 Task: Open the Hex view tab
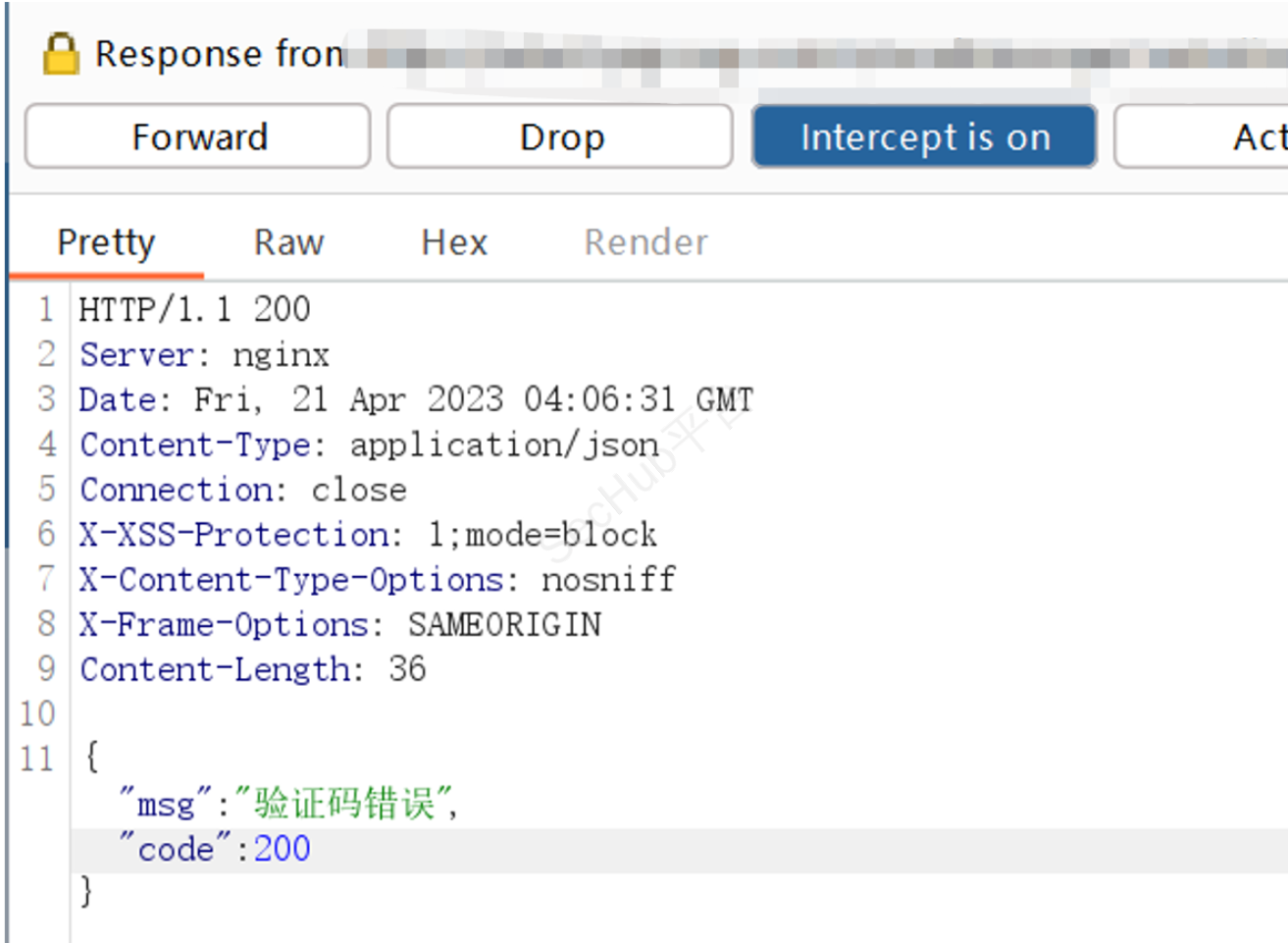click(x=453, y=242)
